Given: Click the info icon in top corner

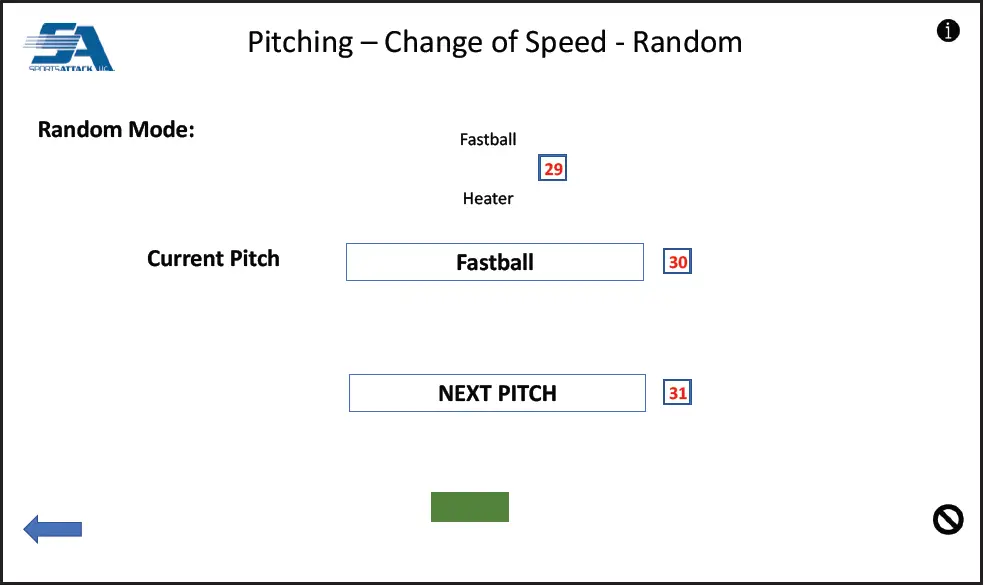Looking at the screenshot, I should (x=948, y=31).
